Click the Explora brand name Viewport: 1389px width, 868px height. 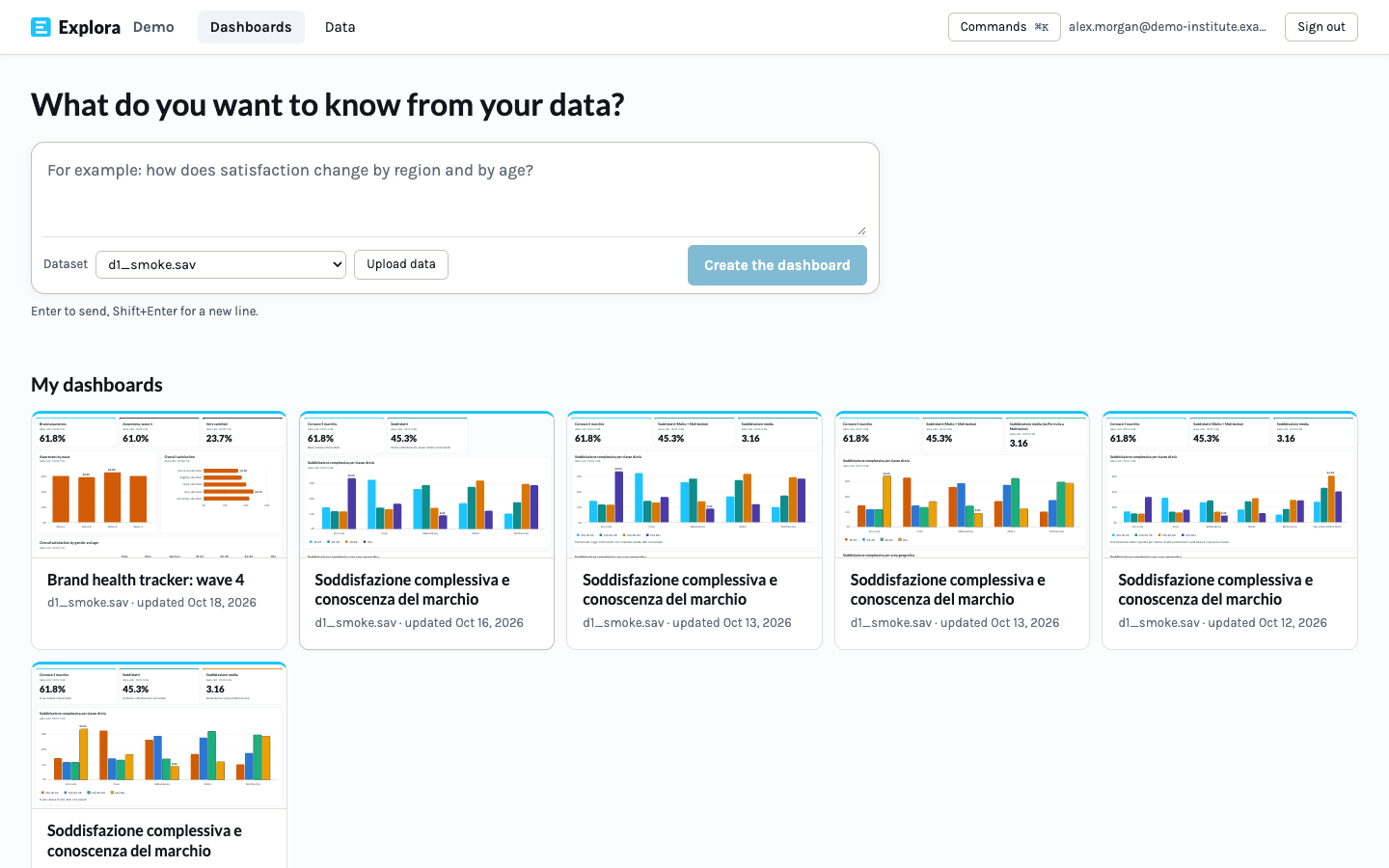pos(90,27)
